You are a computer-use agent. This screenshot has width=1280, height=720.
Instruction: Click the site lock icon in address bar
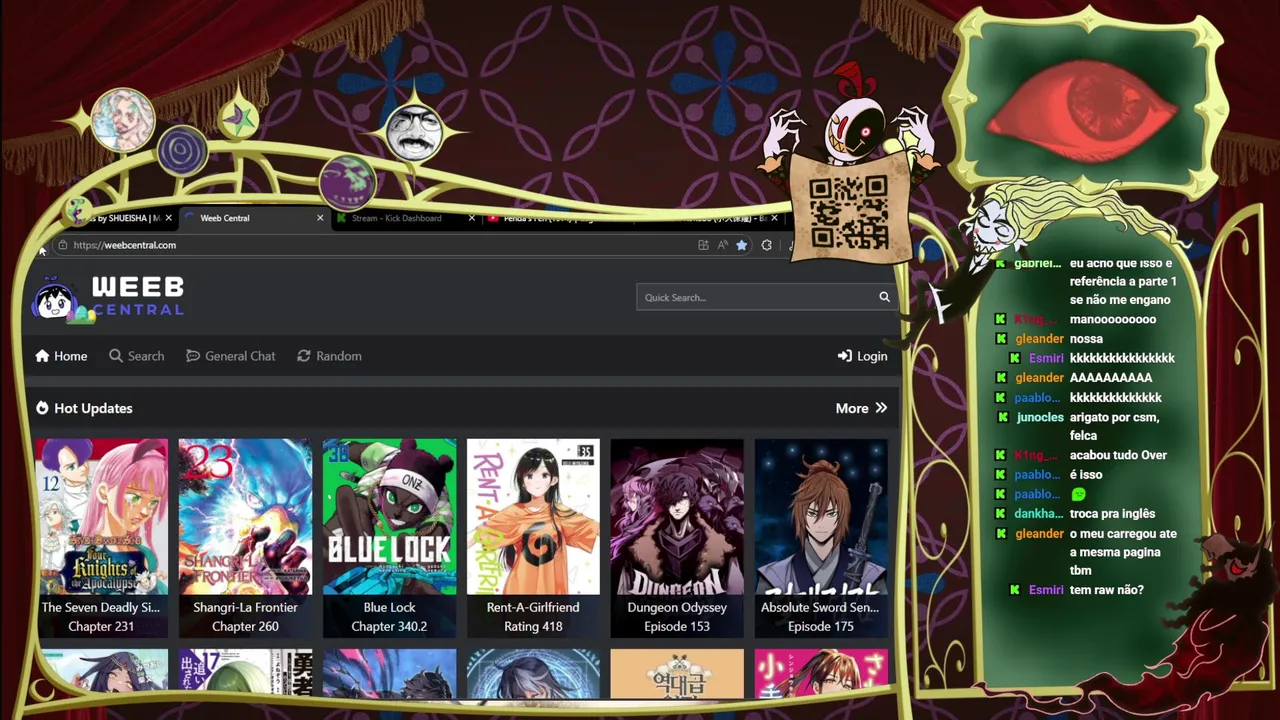click(x=63, y=245)
